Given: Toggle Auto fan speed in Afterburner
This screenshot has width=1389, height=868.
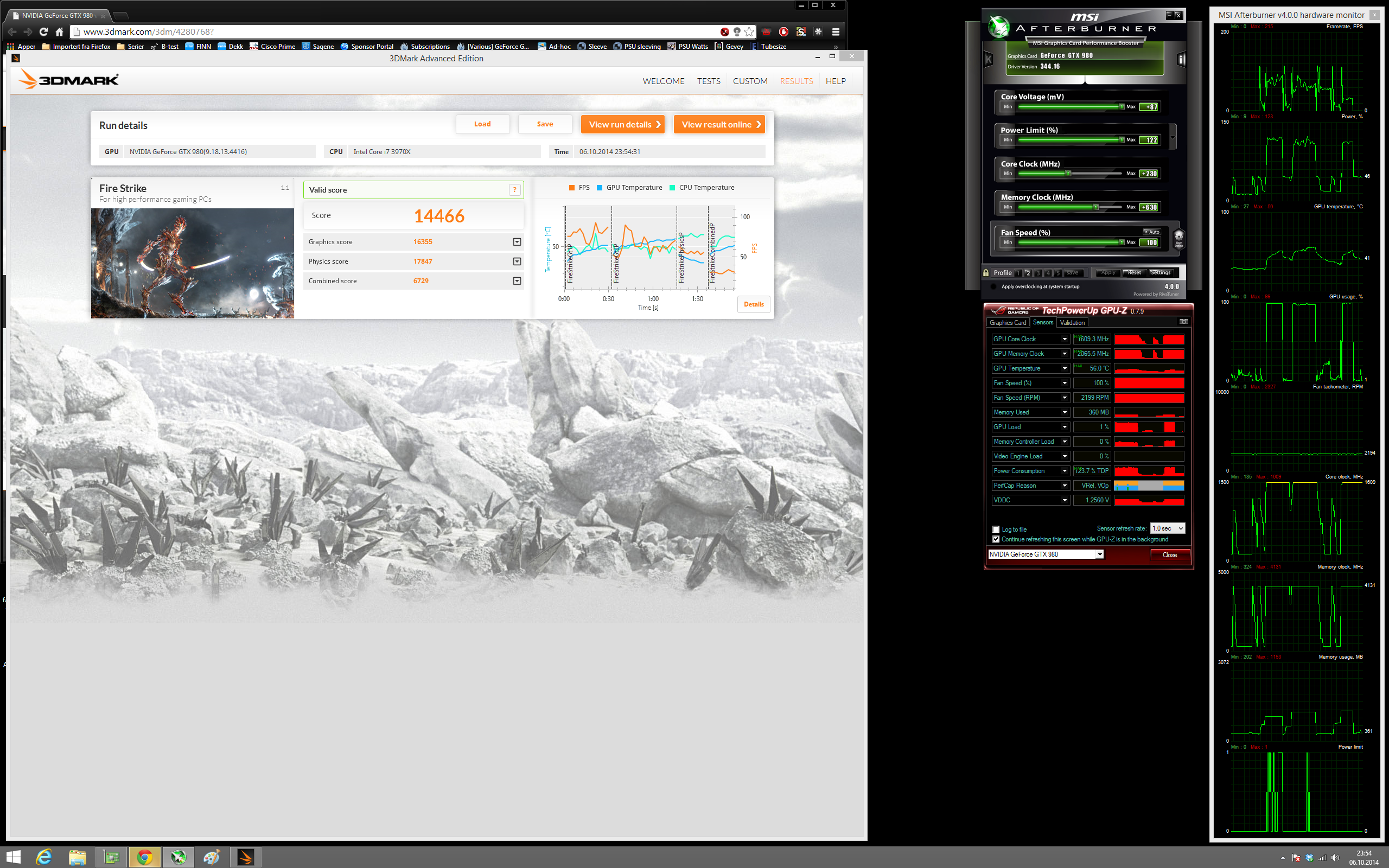Looking at the screenshot, I should click(1151, 232).
